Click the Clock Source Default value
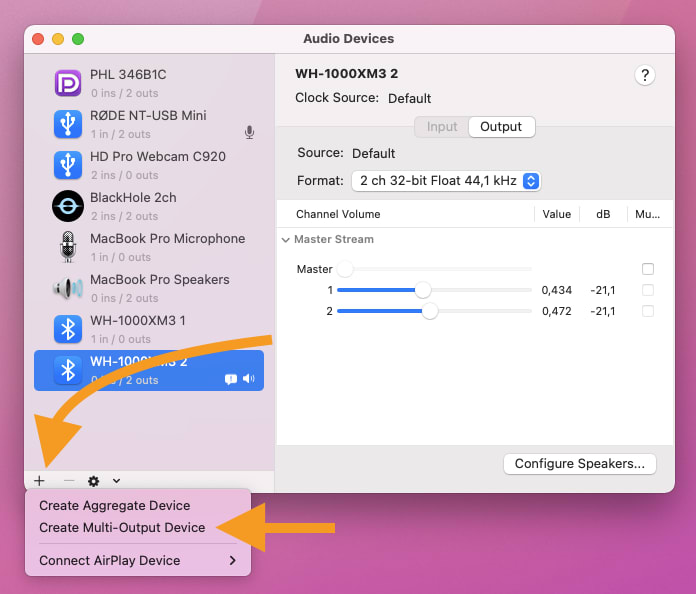The width and height of the screenshot is (696, 594). click(x=410, y=99)
